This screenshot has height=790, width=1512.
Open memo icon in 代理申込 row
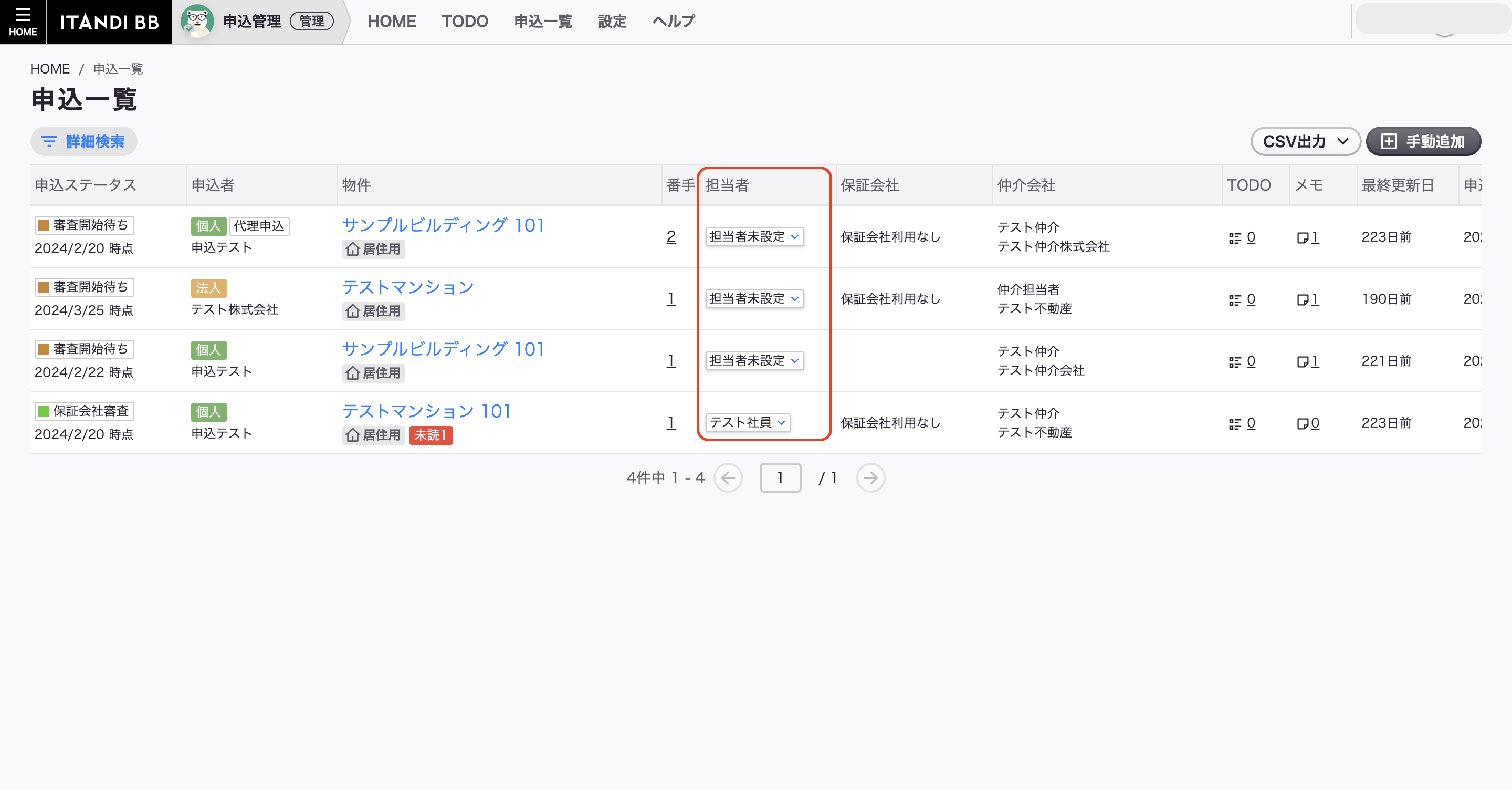(x=1303, y=238)
